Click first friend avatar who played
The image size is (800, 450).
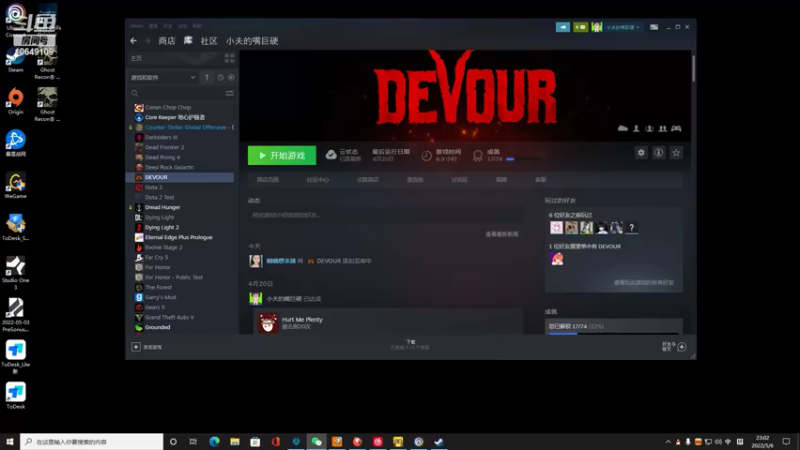[x=556, y=228]
